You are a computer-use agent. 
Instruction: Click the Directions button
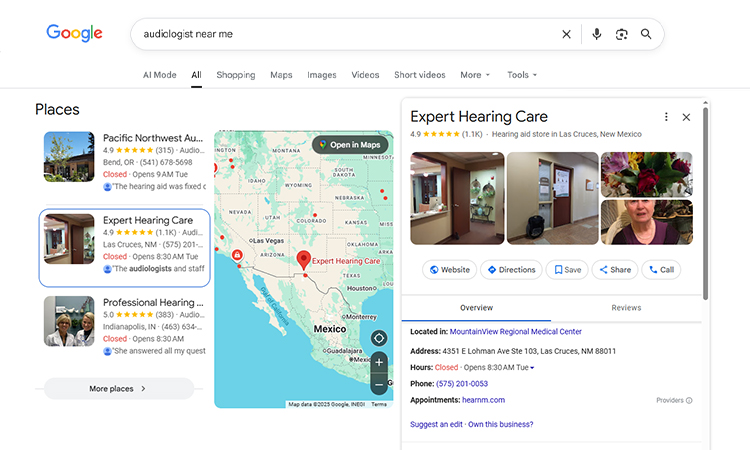click(x=511, y=270)
